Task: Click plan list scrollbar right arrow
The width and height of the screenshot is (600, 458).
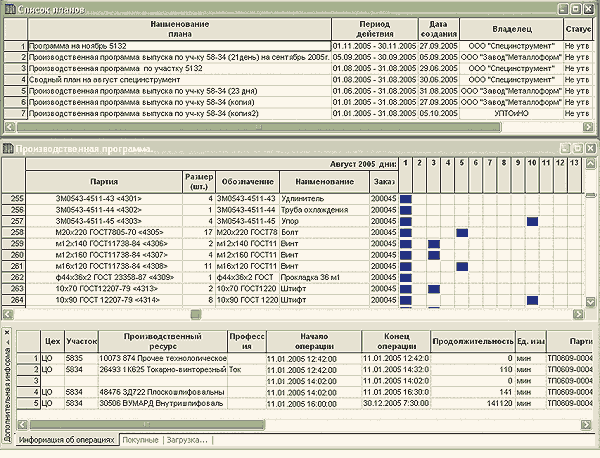Action: (588, 127)
